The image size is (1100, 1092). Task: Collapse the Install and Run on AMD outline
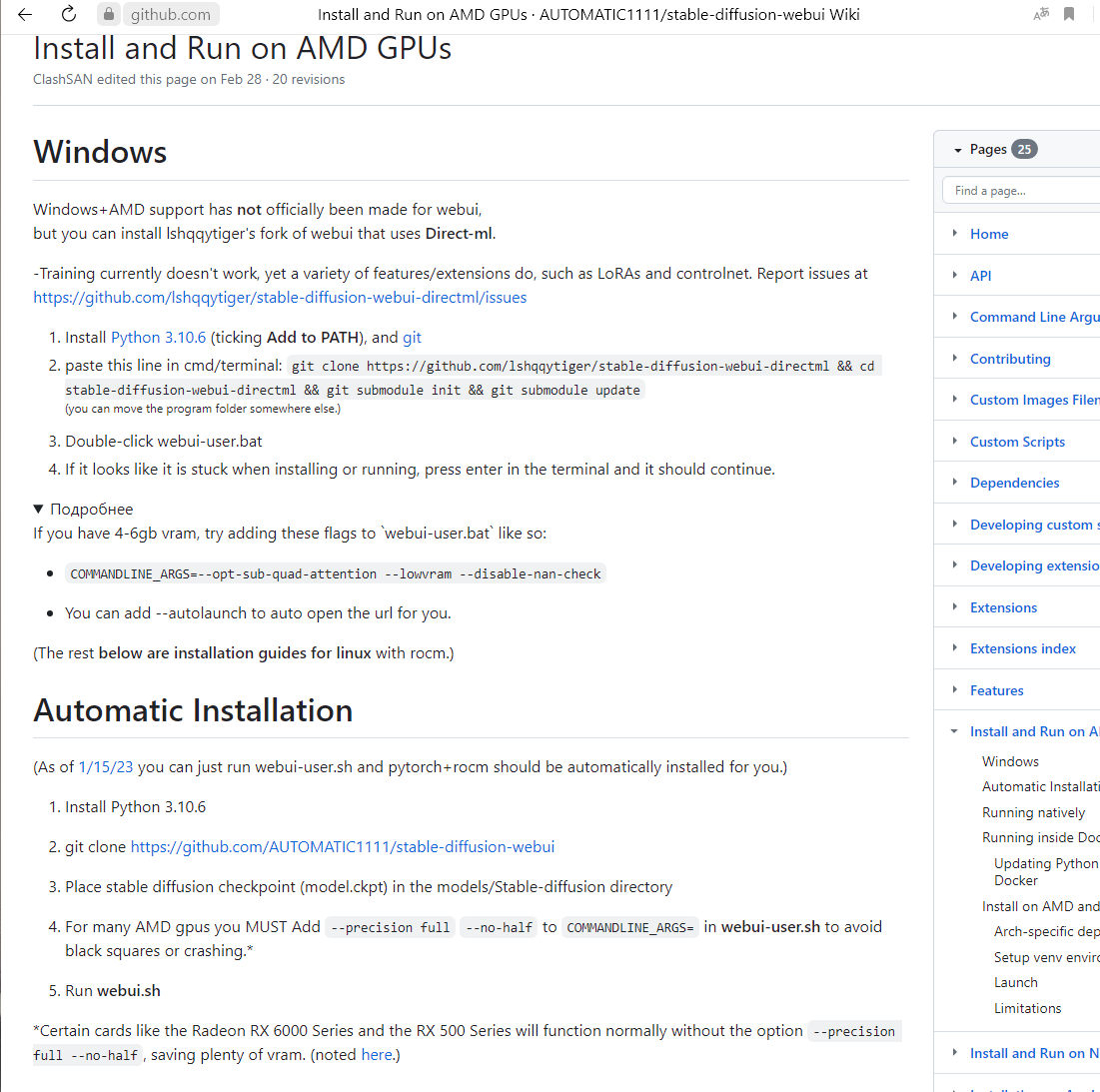[x=954, y=731]
